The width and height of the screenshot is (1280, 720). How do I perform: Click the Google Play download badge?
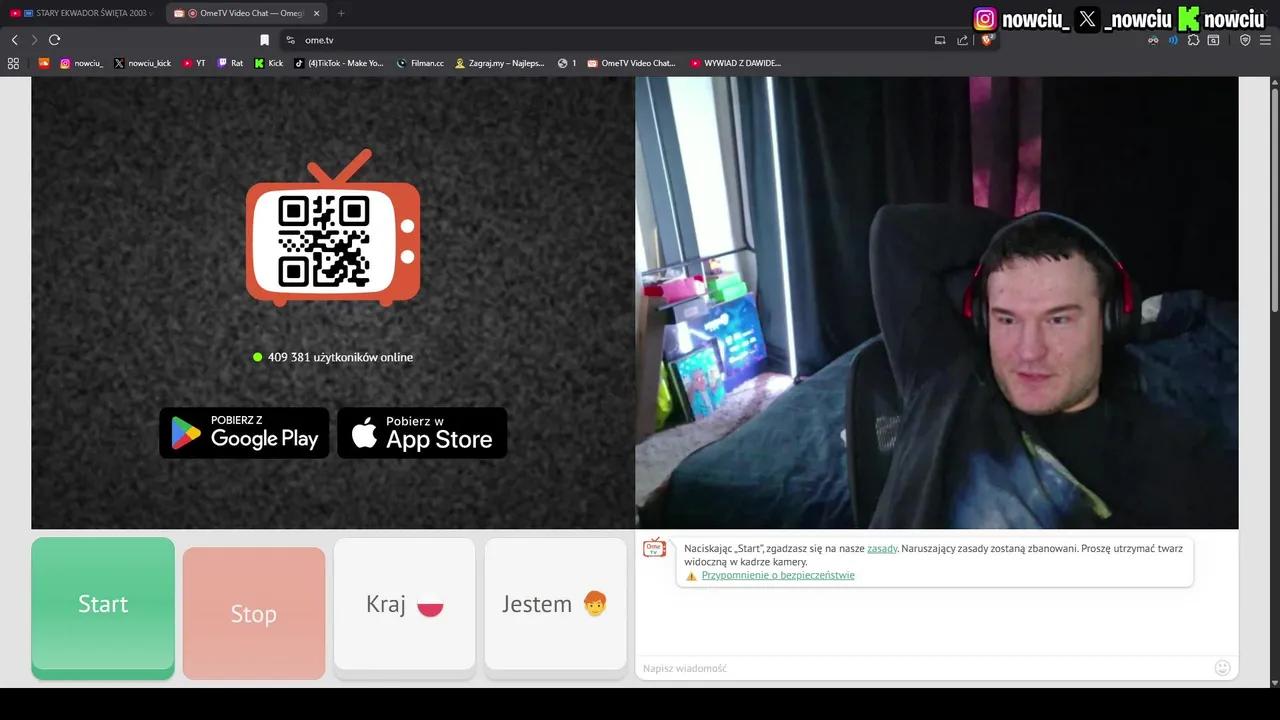[x=244, y=433]
